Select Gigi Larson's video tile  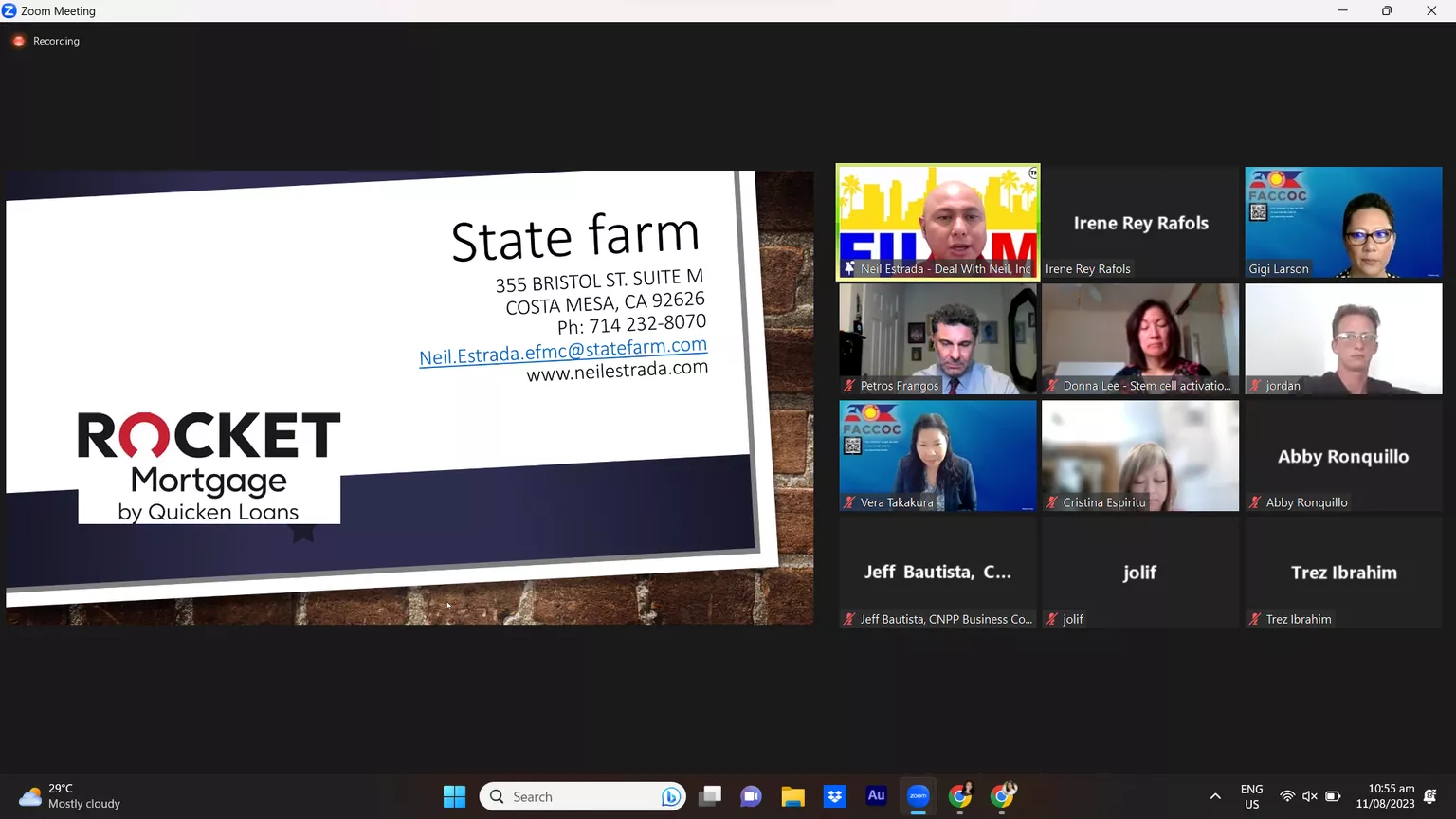[x=1343, y=223]
